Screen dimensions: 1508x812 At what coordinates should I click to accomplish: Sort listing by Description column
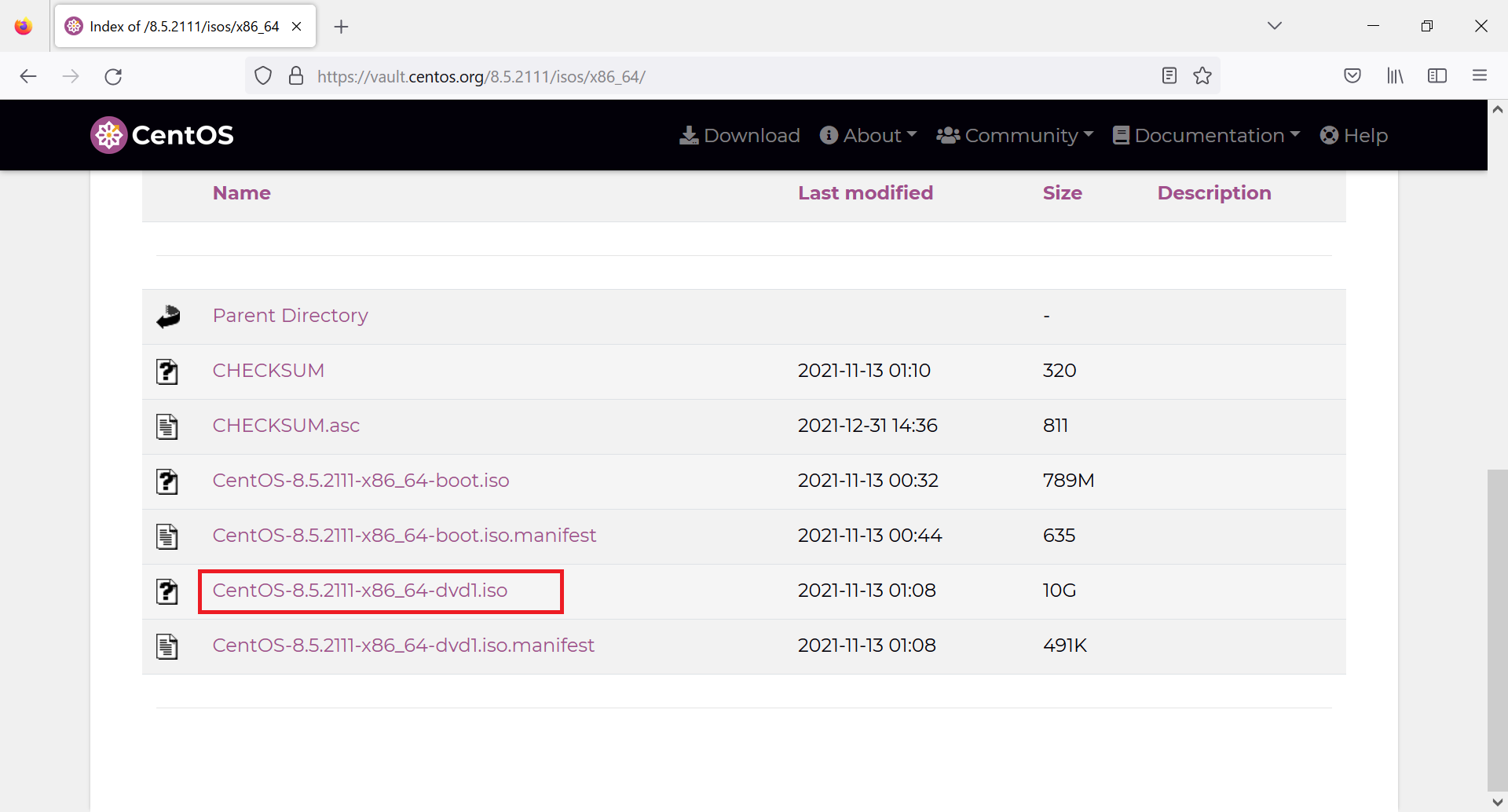pos(1214,193)
